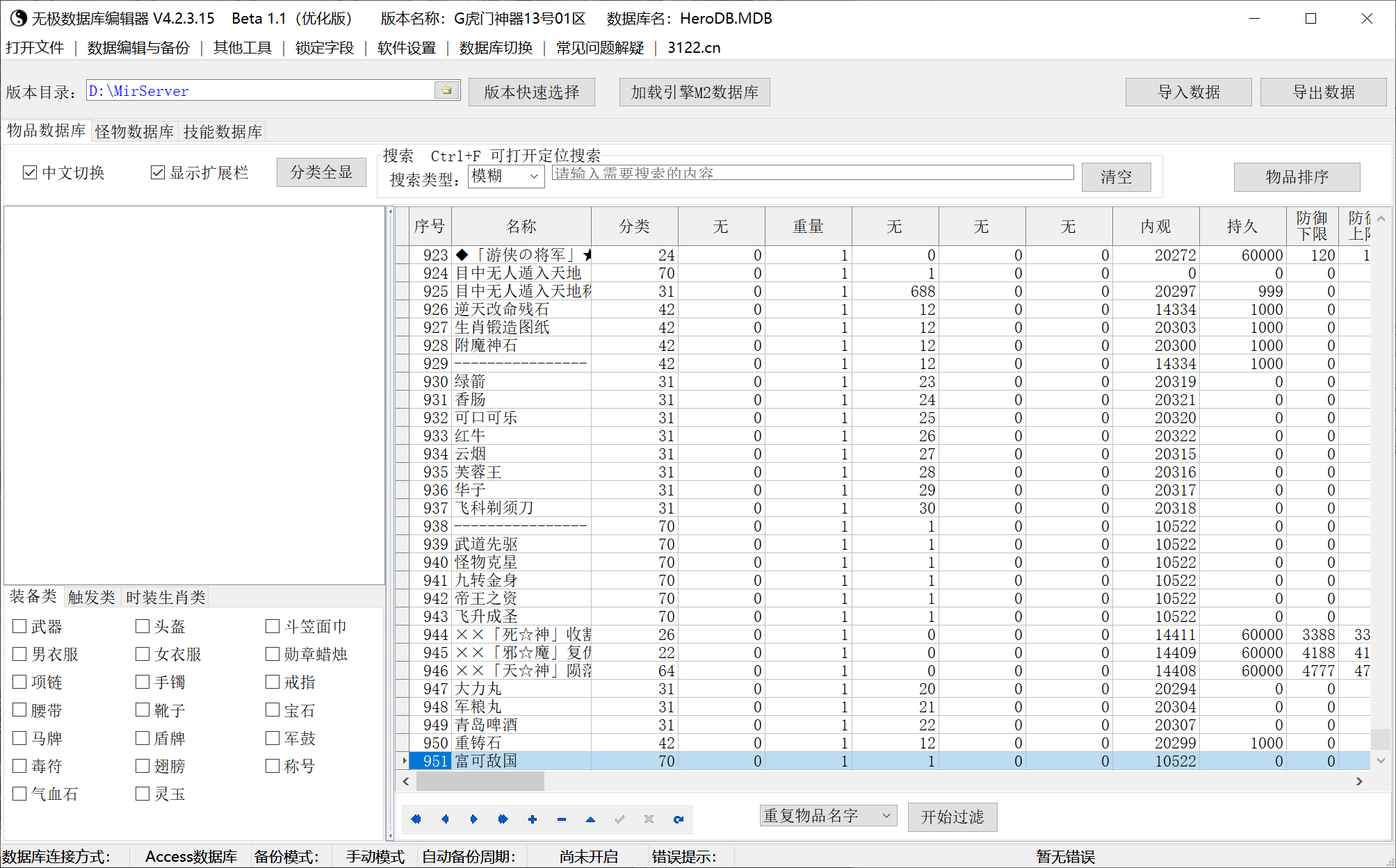Clear search with the 清空 button
1396x868 pixels.
pyautogui.click(x=1117, y=177)
